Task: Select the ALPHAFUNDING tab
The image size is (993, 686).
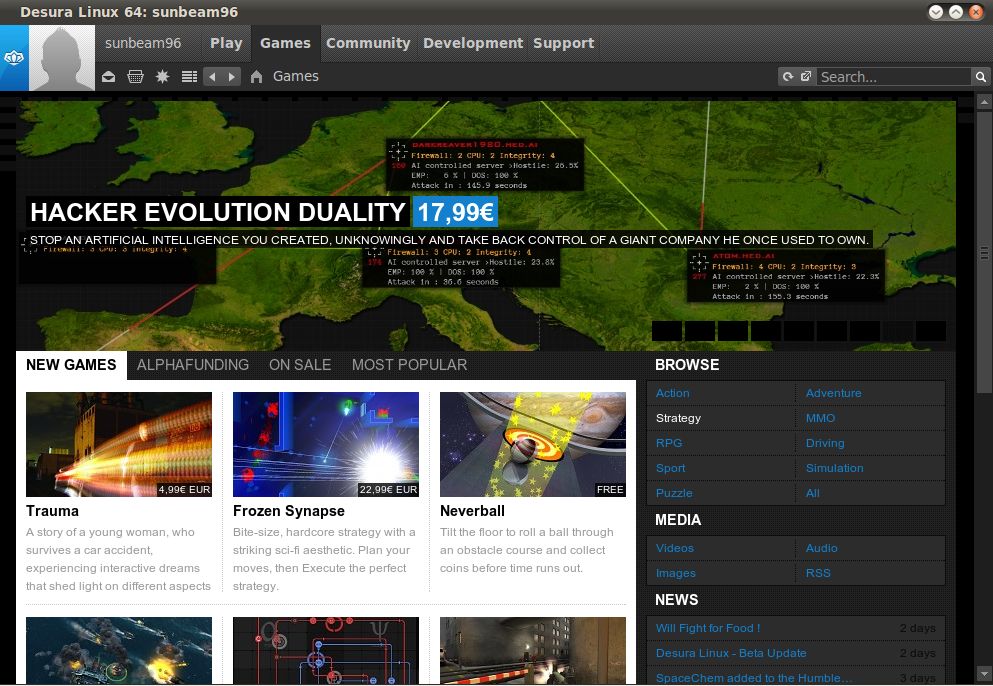Action: pos(193,365)
